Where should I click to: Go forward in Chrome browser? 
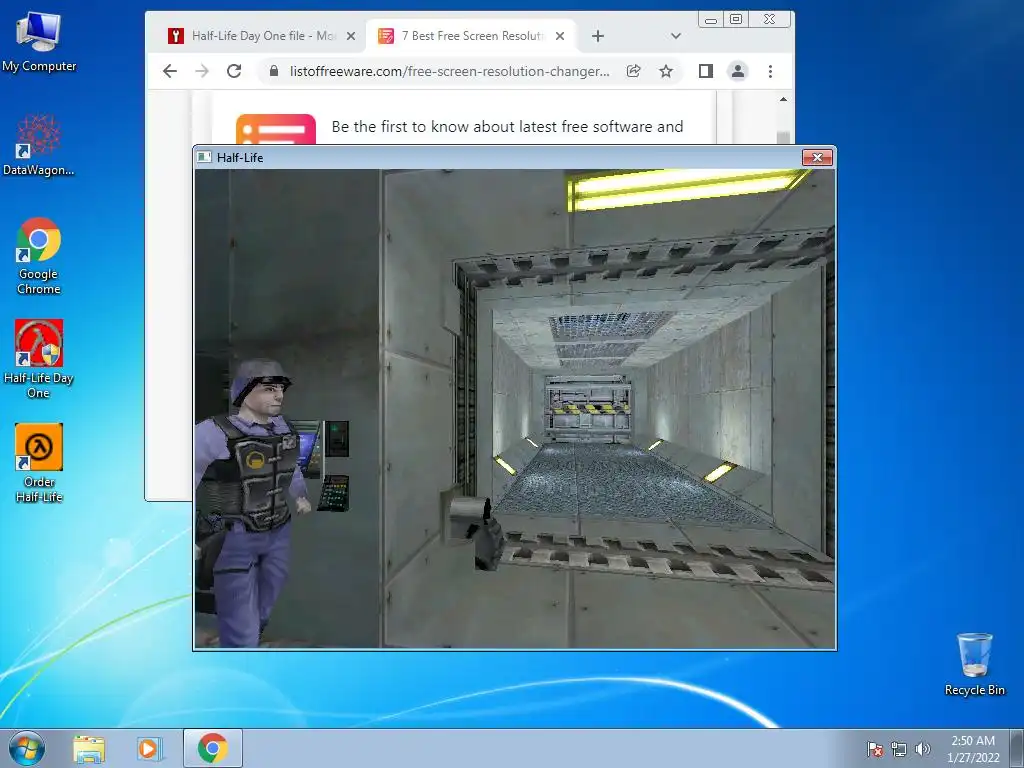(202, 71)
